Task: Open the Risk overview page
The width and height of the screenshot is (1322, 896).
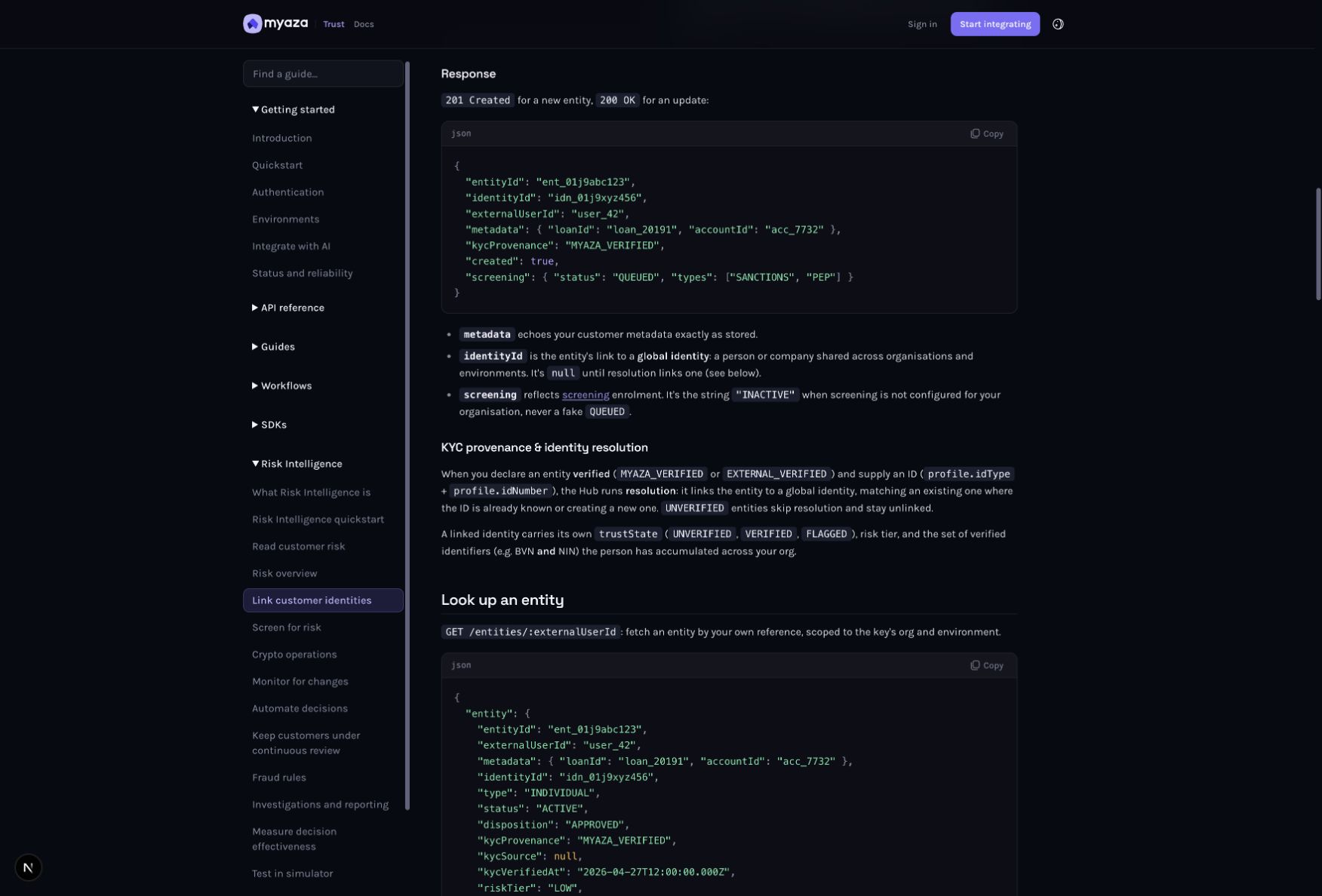Action: [x=284, y=574]
